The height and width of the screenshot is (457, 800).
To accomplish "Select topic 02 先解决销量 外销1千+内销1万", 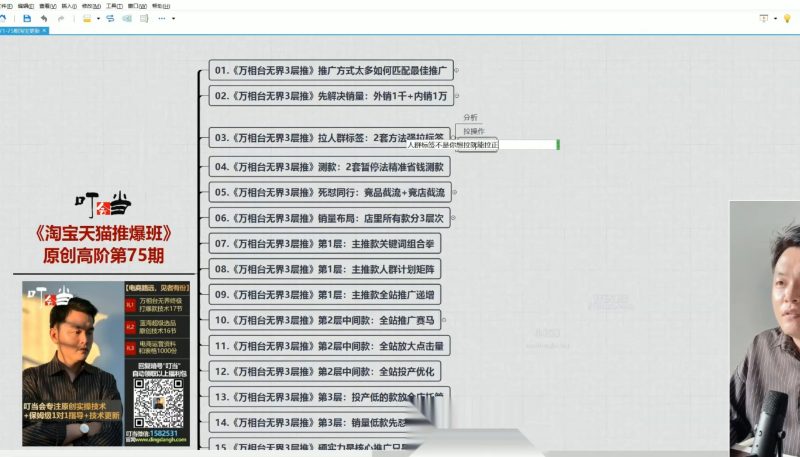I will coord(331,95).
